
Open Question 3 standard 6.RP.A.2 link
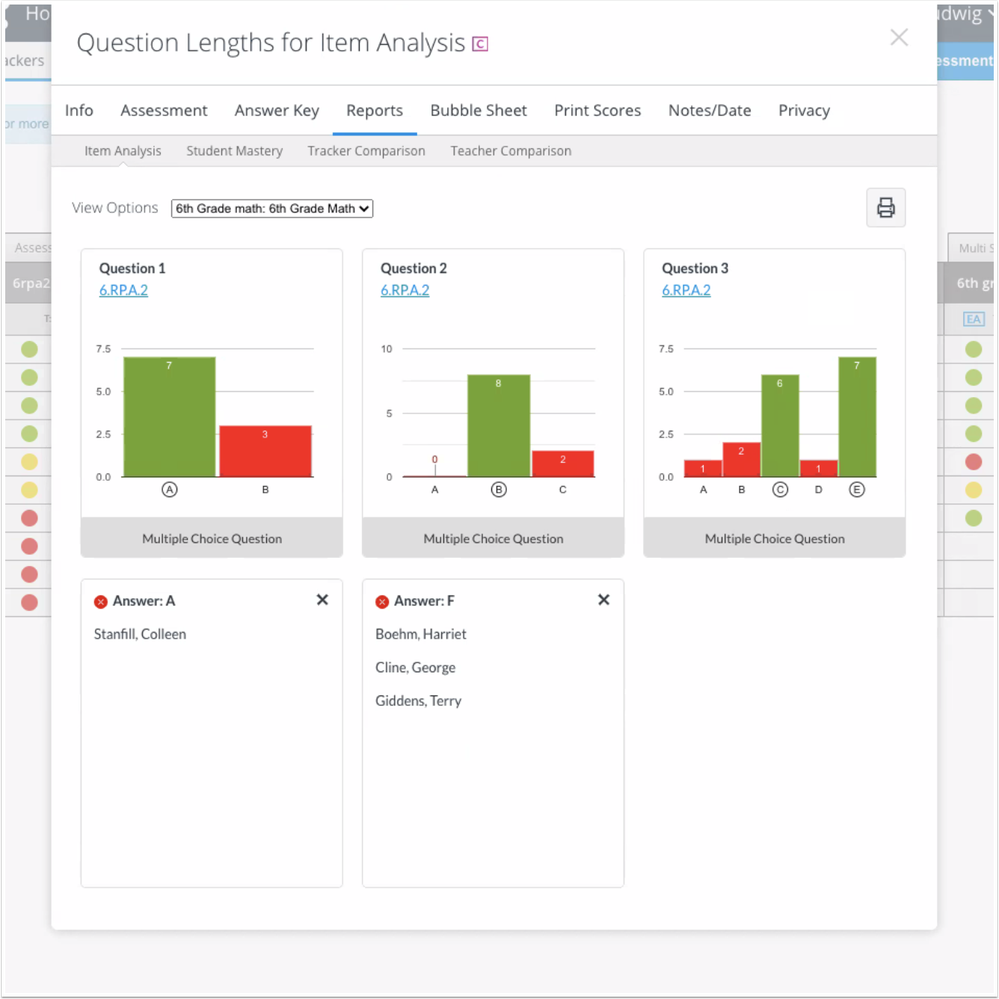point(686,291)
